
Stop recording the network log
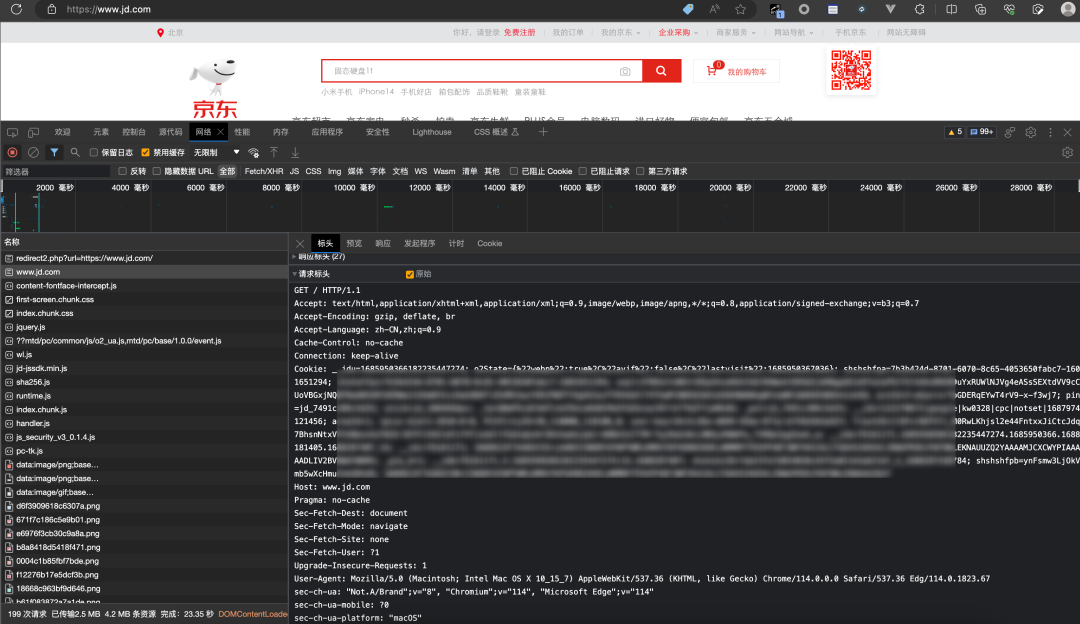point(12,152)
